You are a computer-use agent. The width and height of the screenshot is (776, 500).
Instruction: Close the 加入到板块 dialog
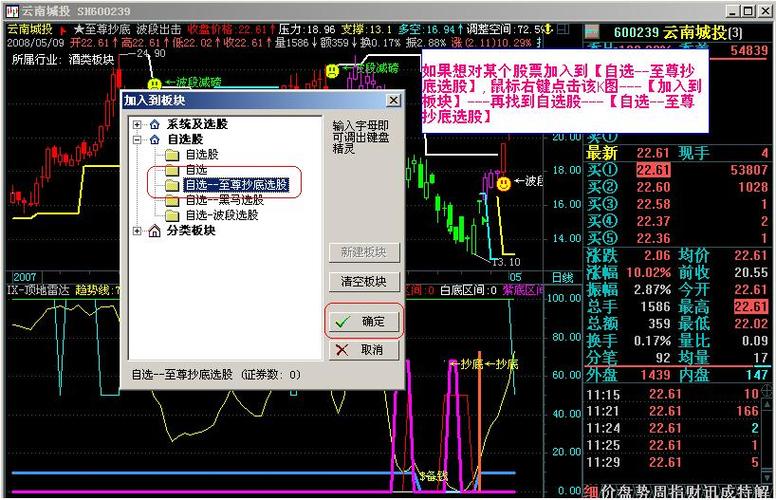click(393, 100)
